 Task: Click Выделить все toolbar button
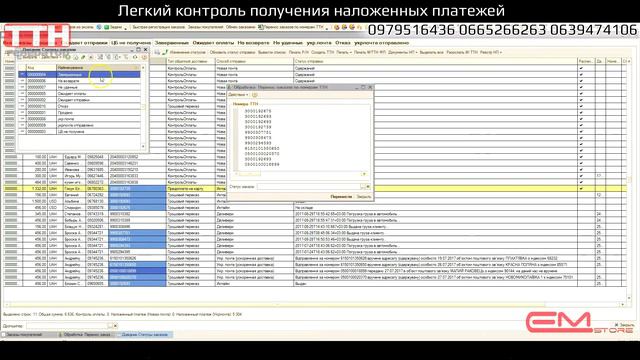(431, 52)
